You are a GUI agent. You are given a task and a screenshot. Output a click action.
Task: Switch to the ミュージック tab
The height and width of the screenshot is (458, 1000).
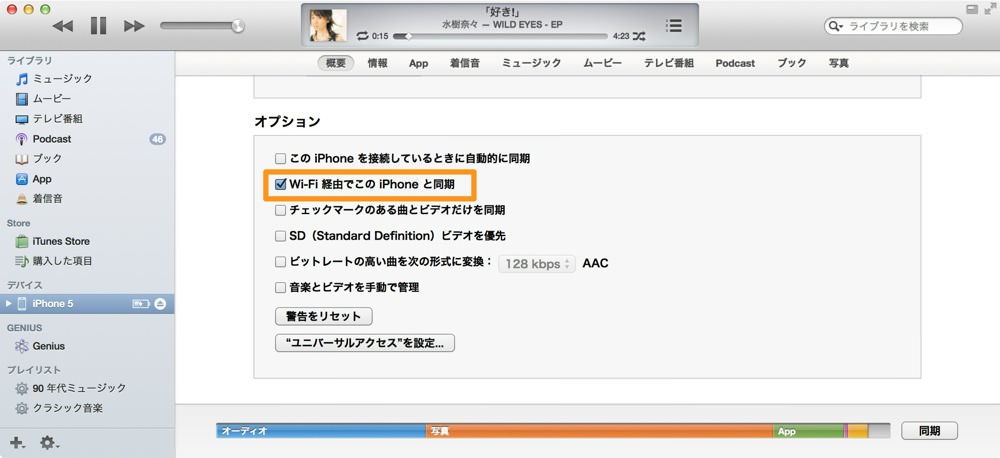531,63
